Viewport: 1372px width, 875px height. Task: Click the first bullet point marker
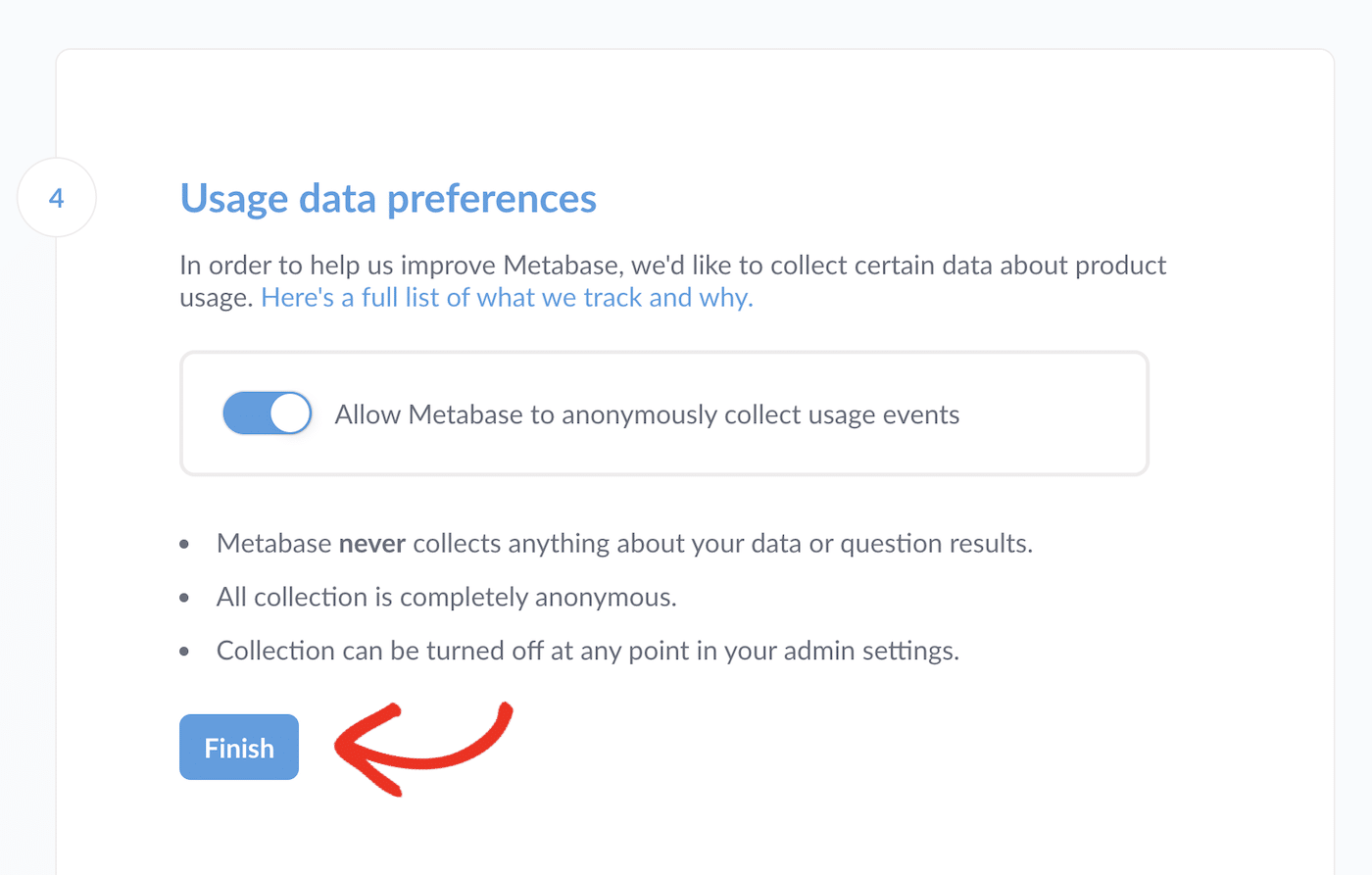[x=185, y=542]
